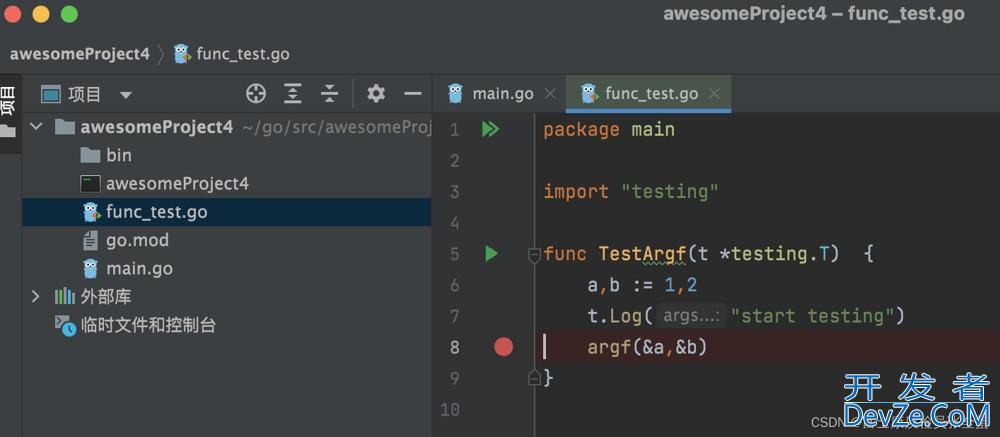Image resolution: width=1000 pixels, height=437 pixels.
Task: Click the TestArgf function name
Action: coord(642,254)
